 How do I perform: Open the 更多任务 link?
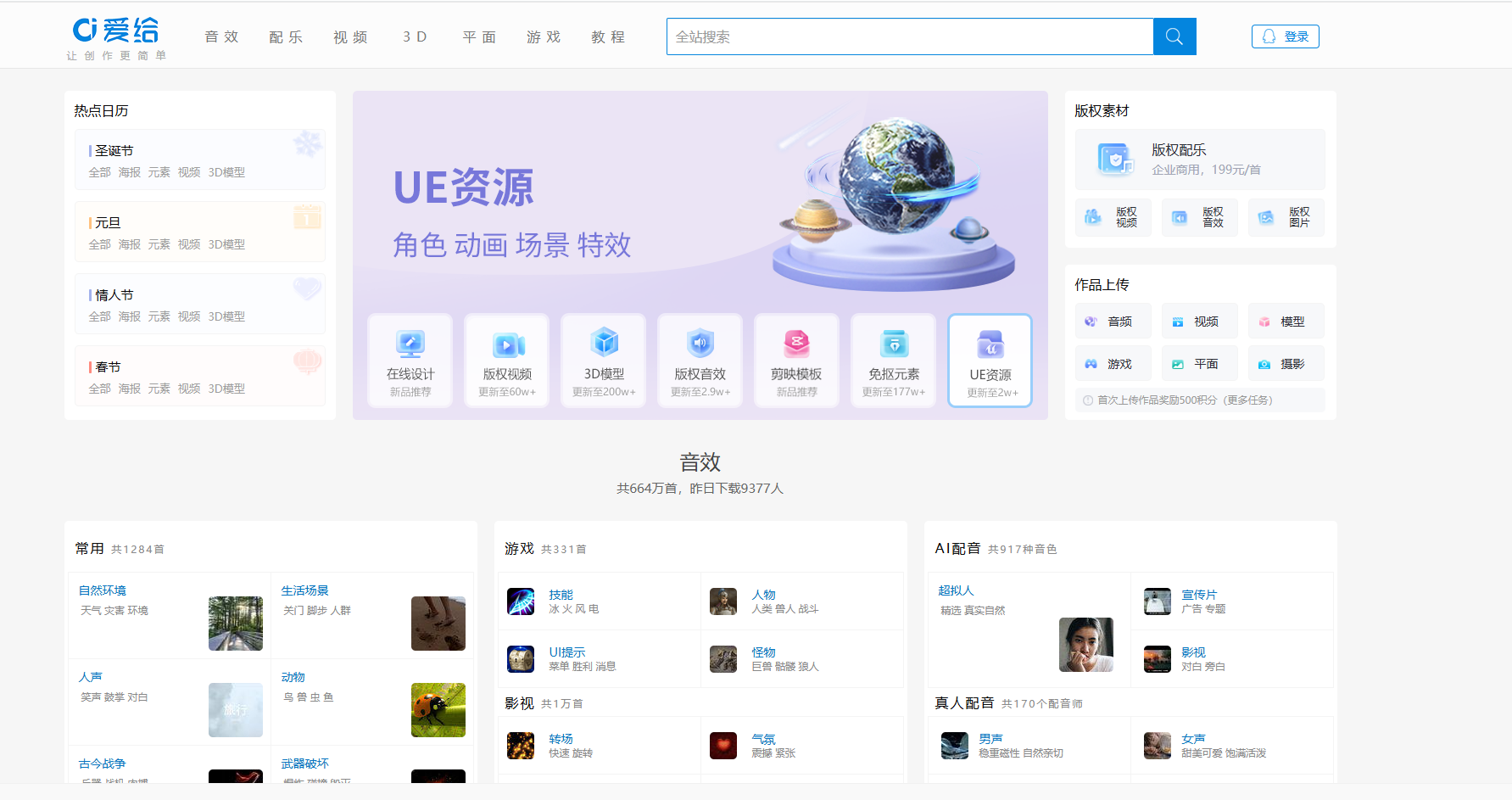coord(1247,400)
